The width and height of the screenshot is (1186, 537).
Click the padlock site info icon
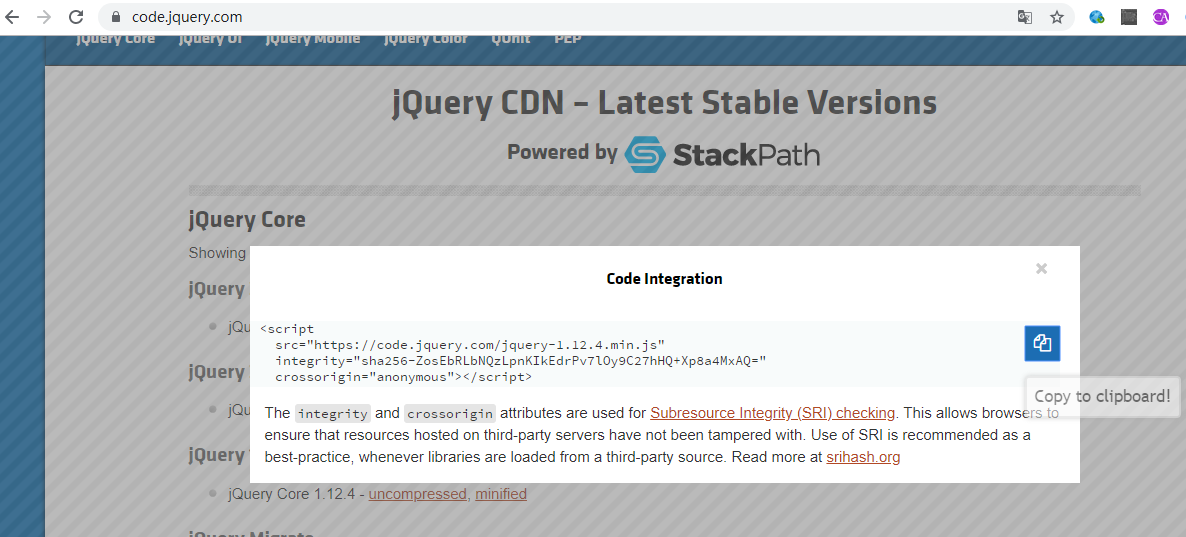pyautogui.click(x=116, y=17)
